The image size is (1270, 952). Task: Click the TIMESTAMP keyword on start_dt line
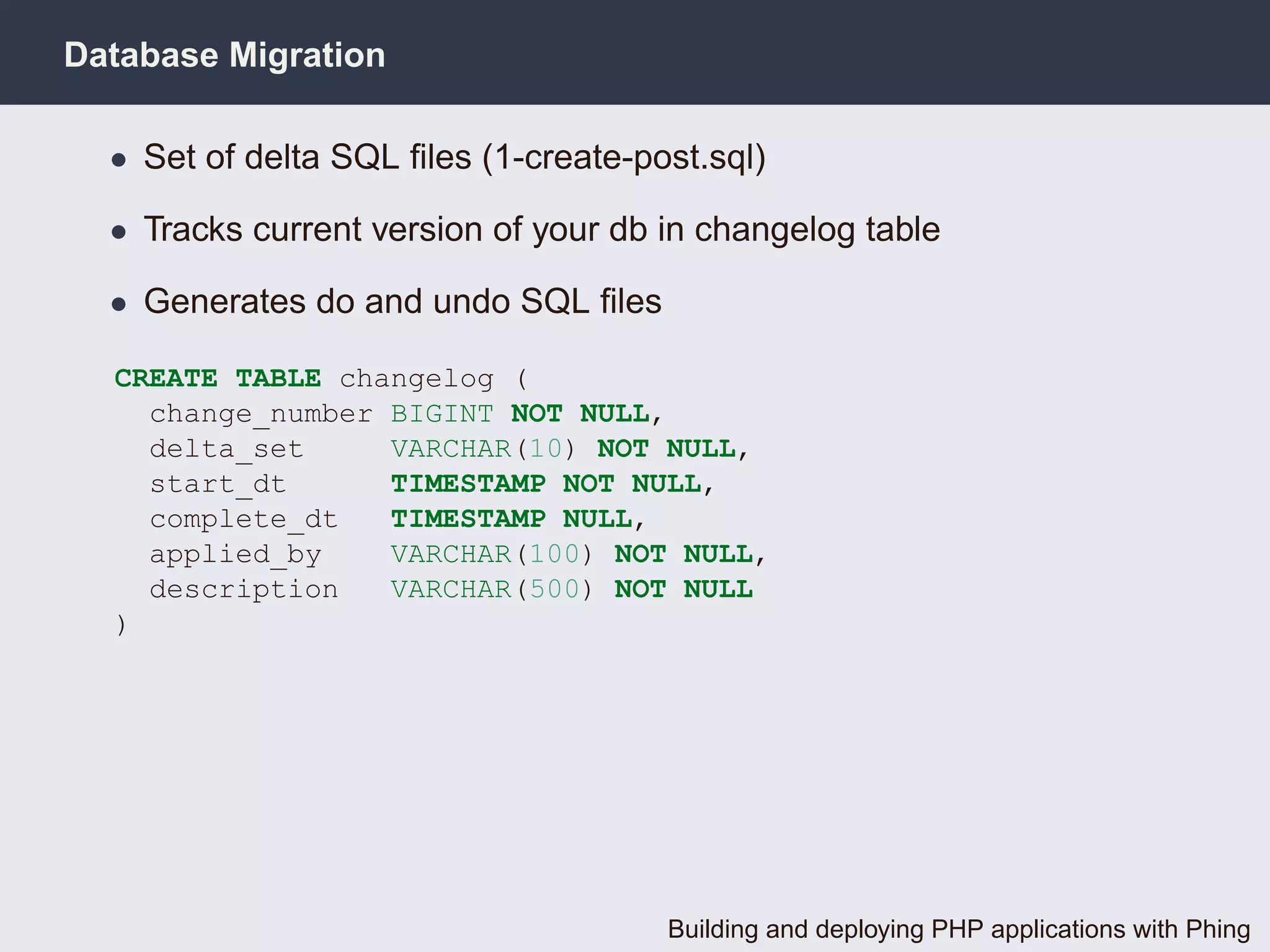tap(468, 484)
